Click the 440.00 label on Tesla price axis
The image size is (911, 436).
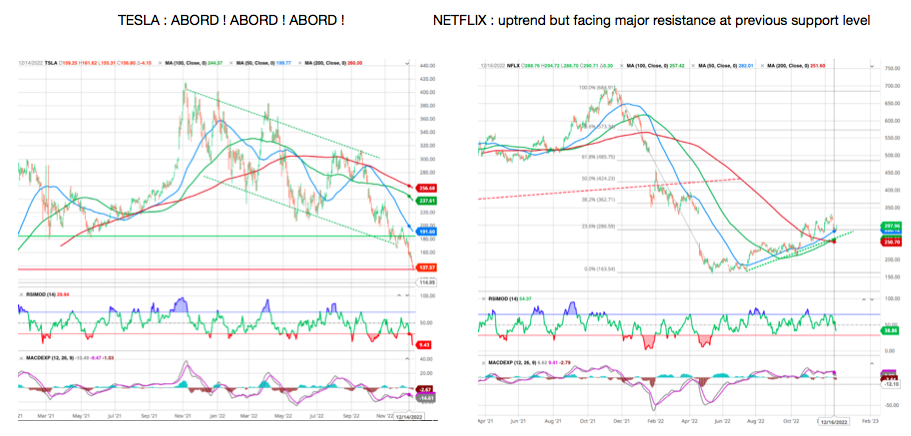click(x=427, y=65)
